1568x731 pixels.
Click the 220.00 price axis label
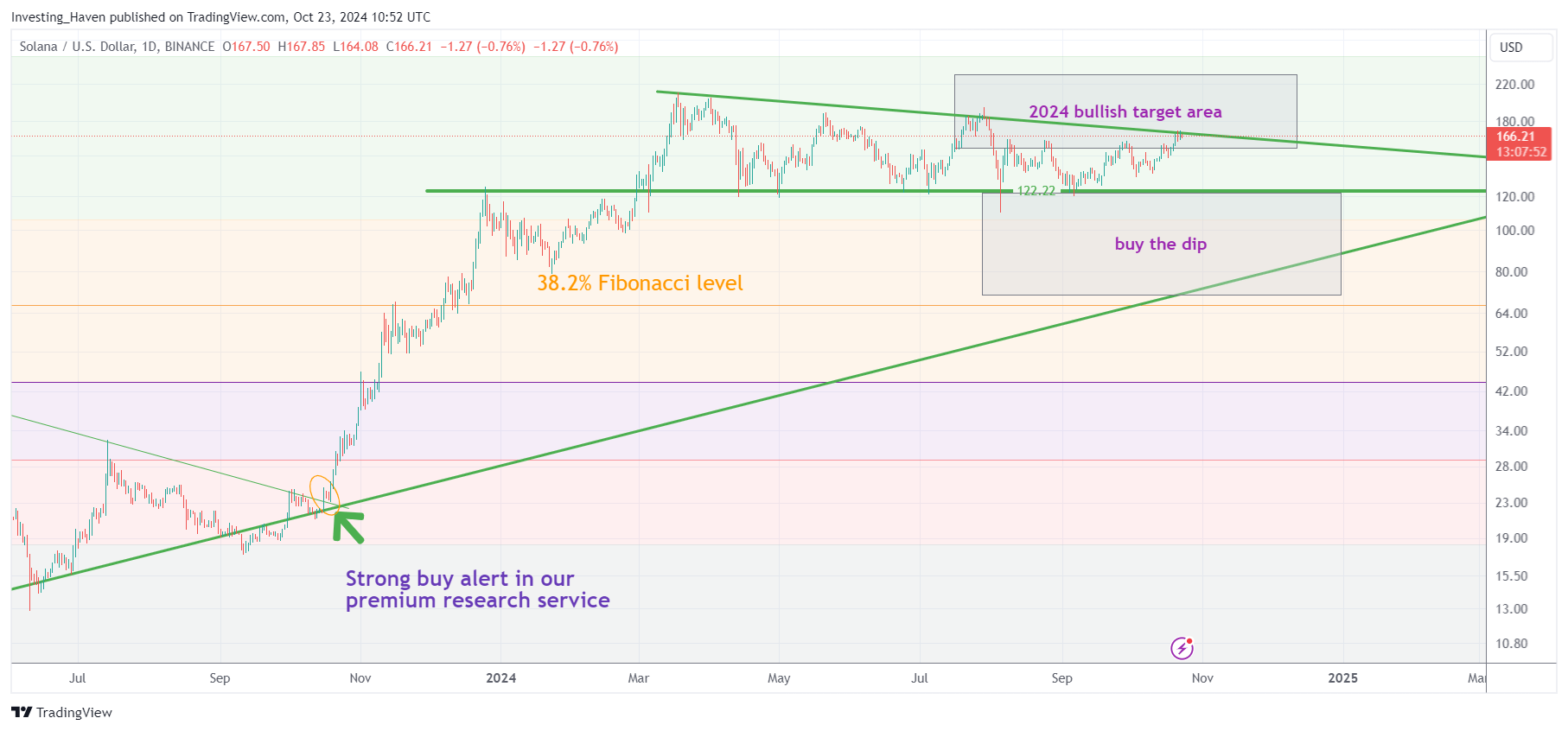click(x=1514, y=85)
